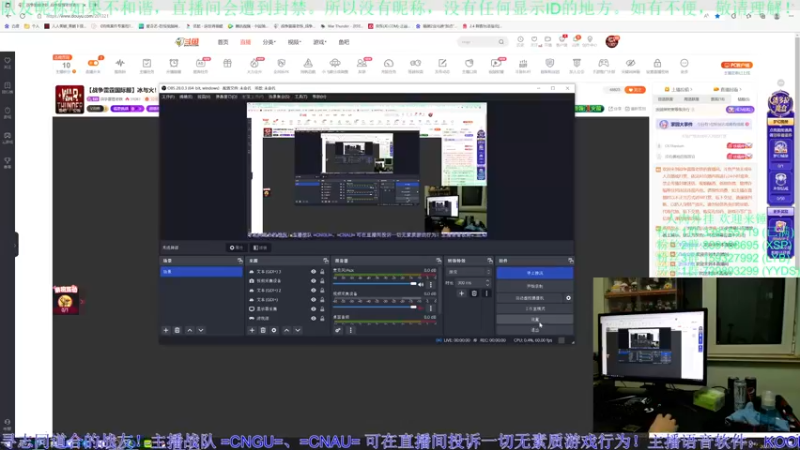Screen dimensions: 800x450
Task: Click the 退出 button in OBS Controls
Action: 535,330
